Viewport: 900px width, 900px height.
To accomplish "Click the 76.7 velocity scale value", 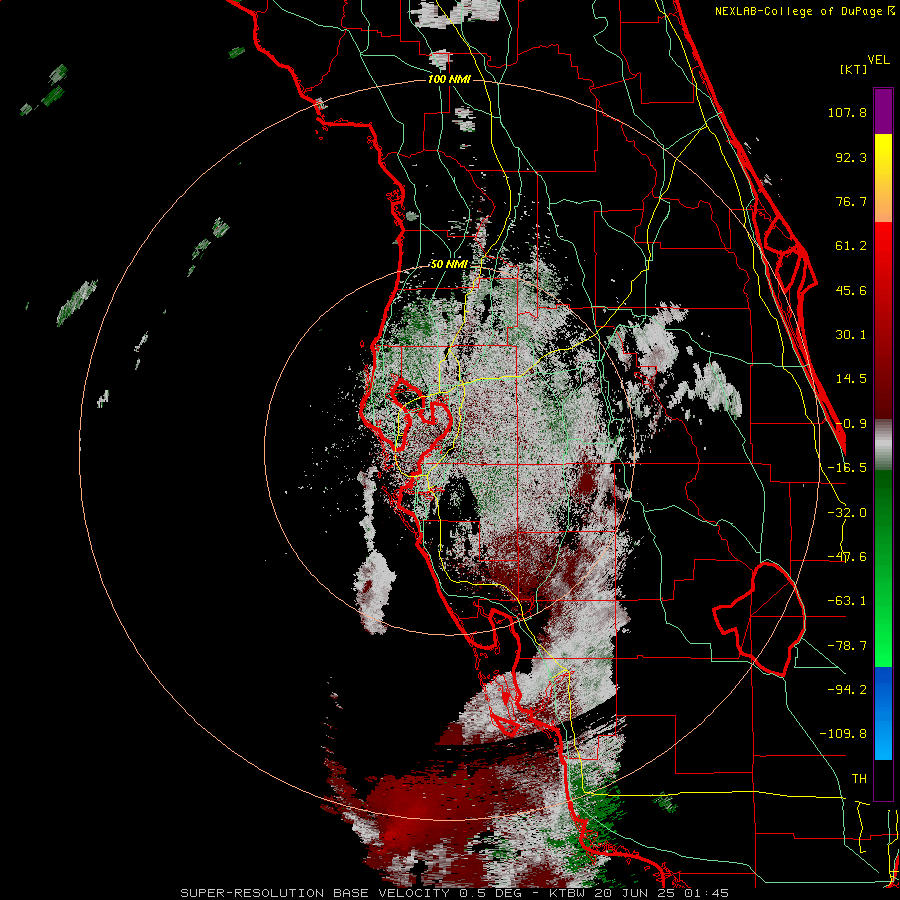I will pyautogui.click(x=851, y=201).
